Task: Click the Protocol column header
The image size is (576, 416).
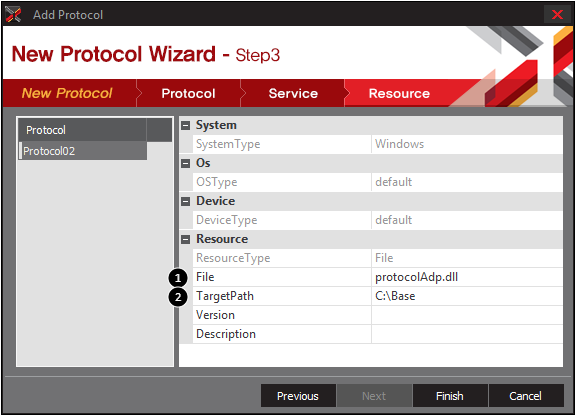Action: point(82,130)
